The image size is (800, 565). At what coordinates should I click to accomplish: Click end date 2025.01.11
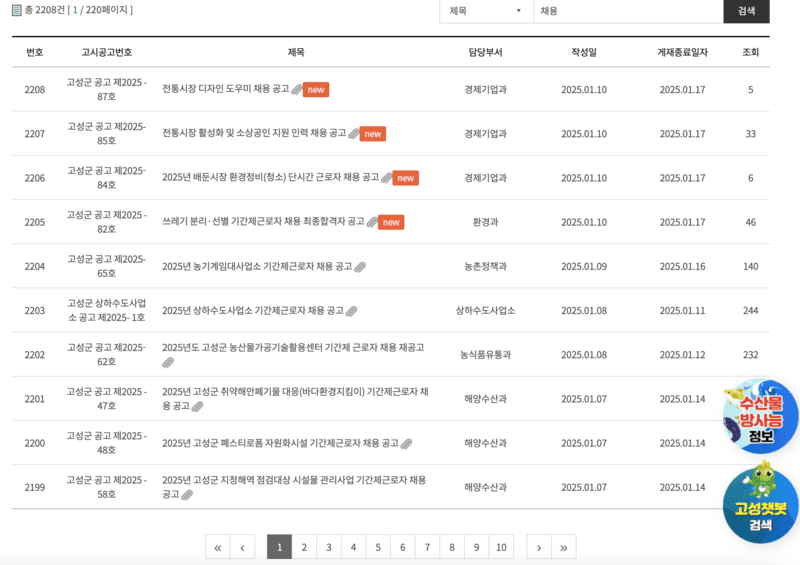pos(682,311)
